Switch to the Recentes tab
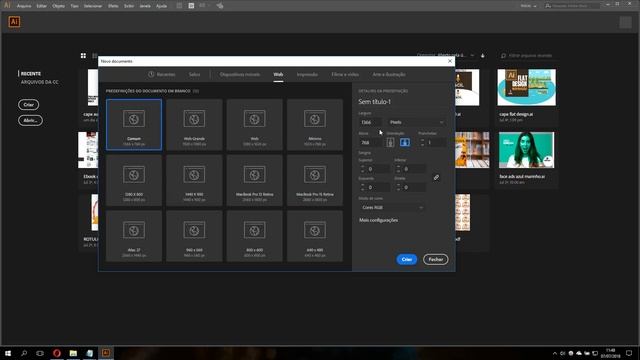The height and width of the screenshot is (360, 640). [x=162, y=74]
